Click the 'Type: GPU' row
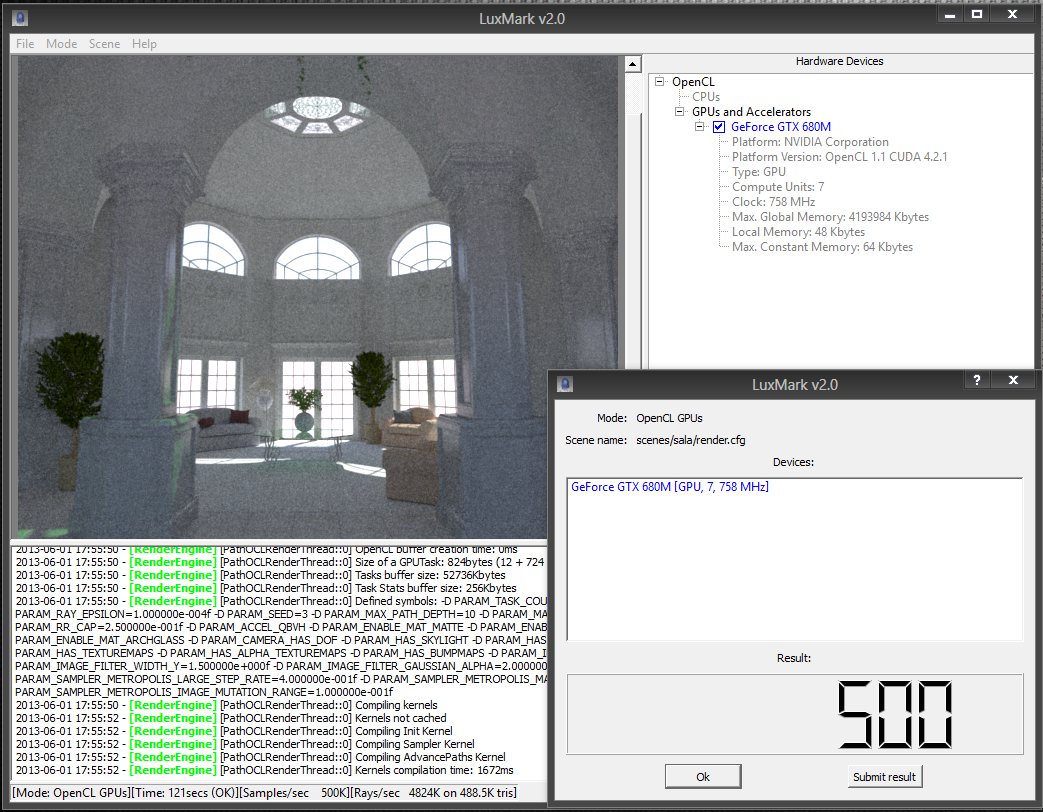1043x812 pixels. coord(759,172)
